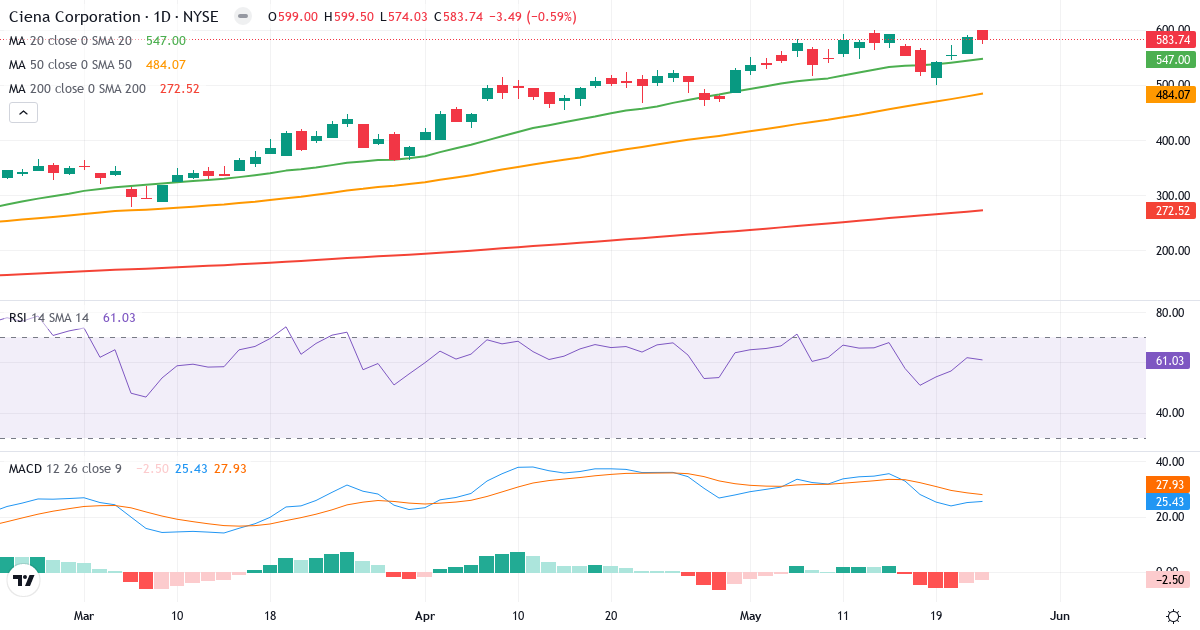Click the MACD 27.93 axis label

point(1168,485)
